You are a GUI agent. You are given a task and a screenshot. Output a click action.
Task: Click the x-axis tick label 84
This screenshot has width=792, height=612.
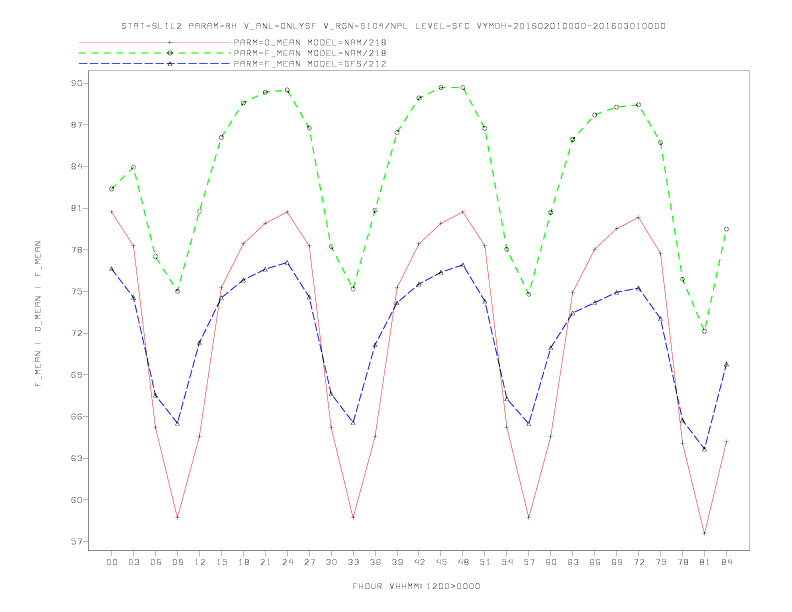point(726,562)
